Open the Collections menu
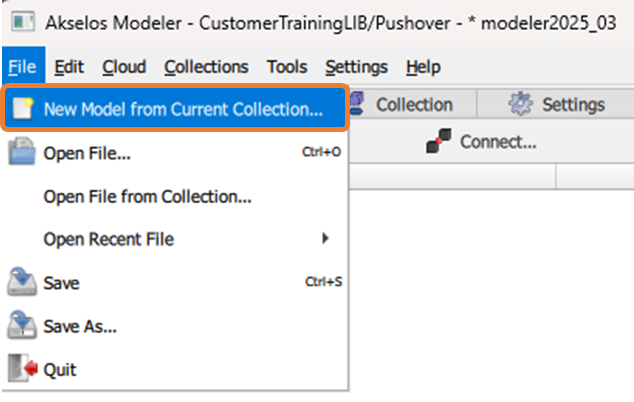 [206, 67]
